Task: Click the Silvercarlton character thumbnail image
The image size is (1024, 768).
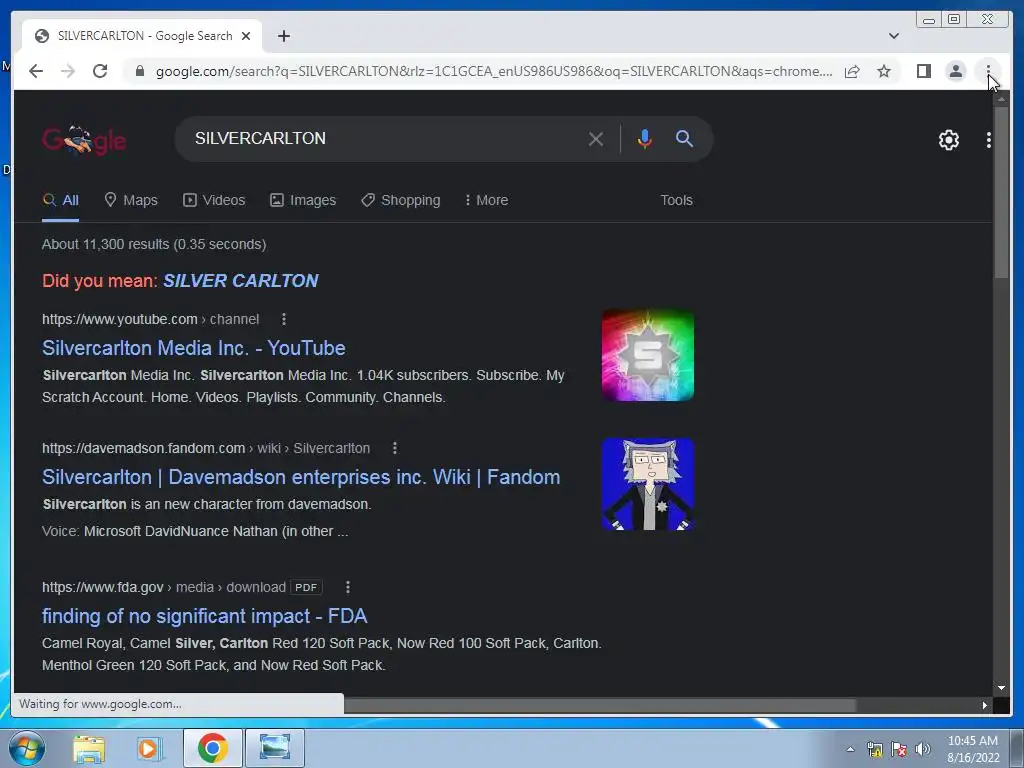Action: tap(648, 485)
